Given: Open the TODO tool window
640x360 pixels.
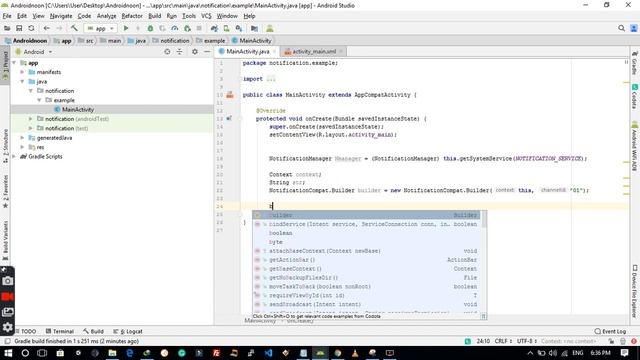Looking at the screenshot, I should (25, 331).
